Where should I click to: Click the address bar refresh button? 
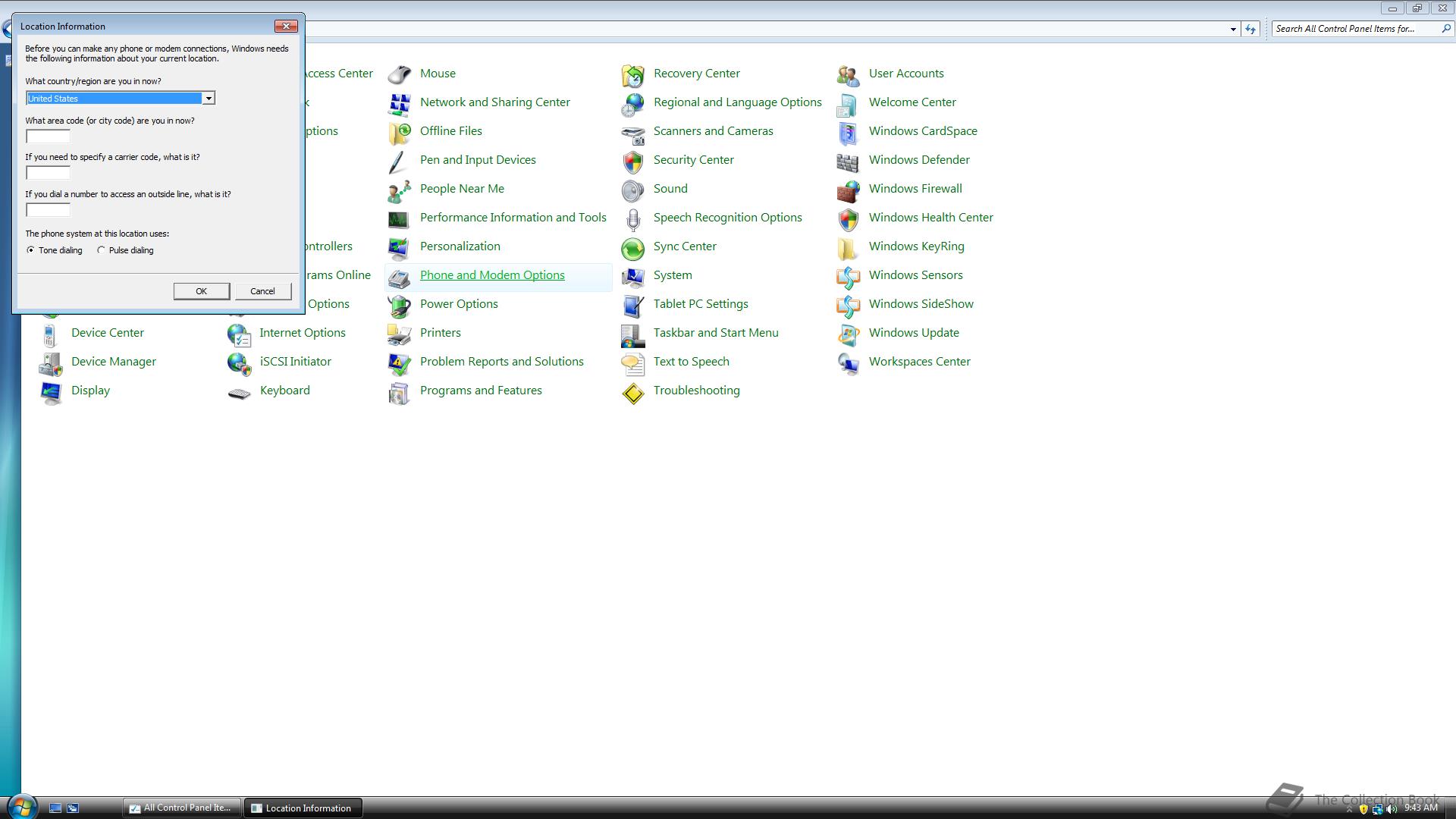pyautogui.click(x=1250, y=29)
